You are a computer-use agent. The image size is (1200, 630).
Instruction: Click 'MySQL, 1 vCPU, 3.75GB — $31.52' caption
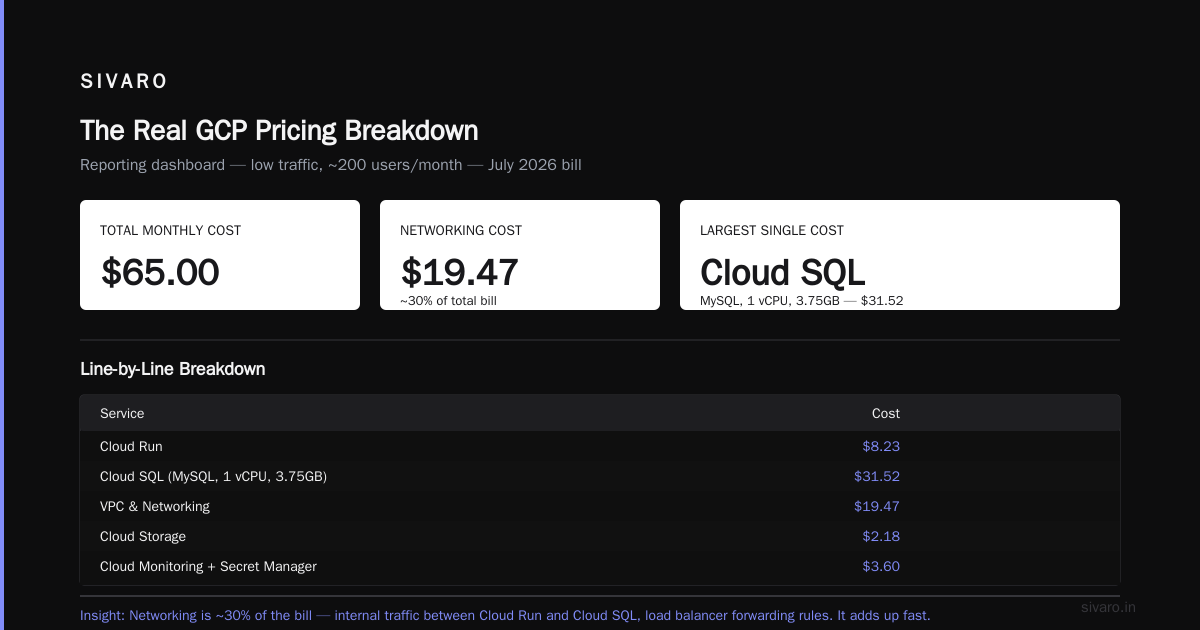click(802, 300)
